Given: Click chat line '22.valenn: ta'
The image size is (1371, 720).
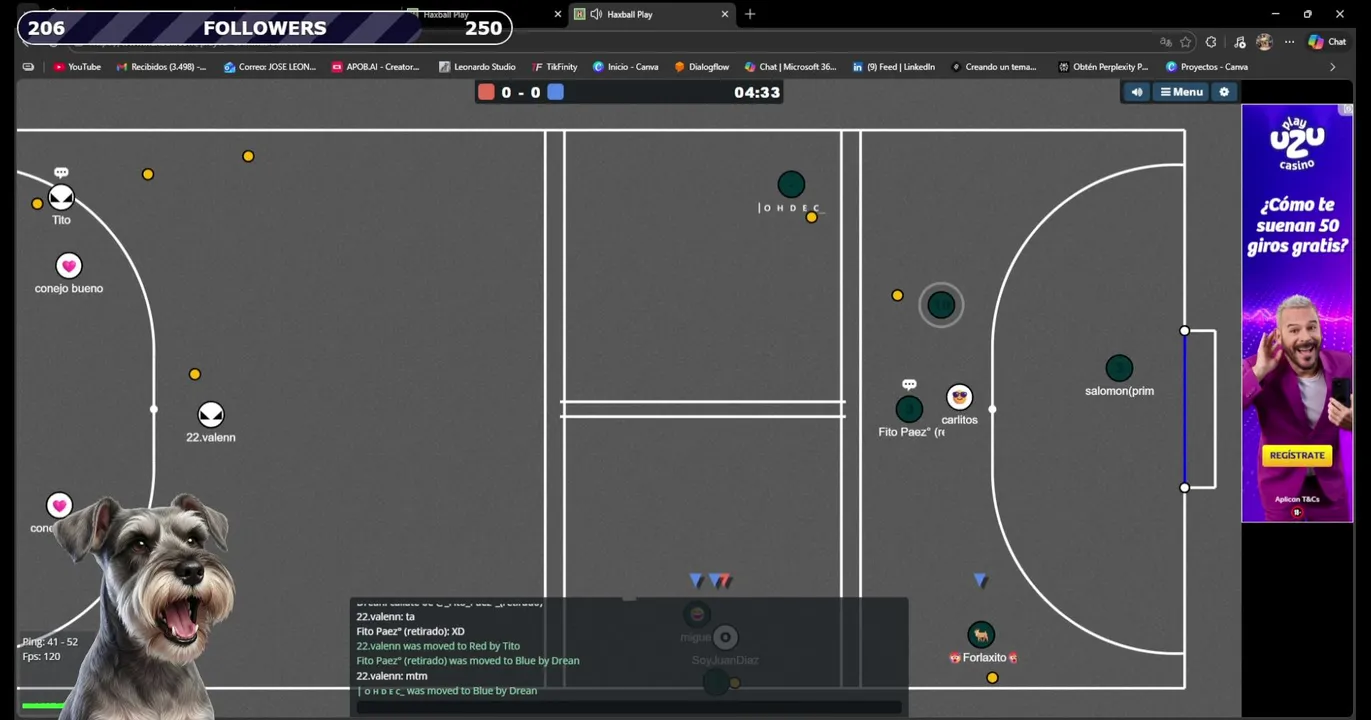Looking at the screenshot, I should [385, 617].
